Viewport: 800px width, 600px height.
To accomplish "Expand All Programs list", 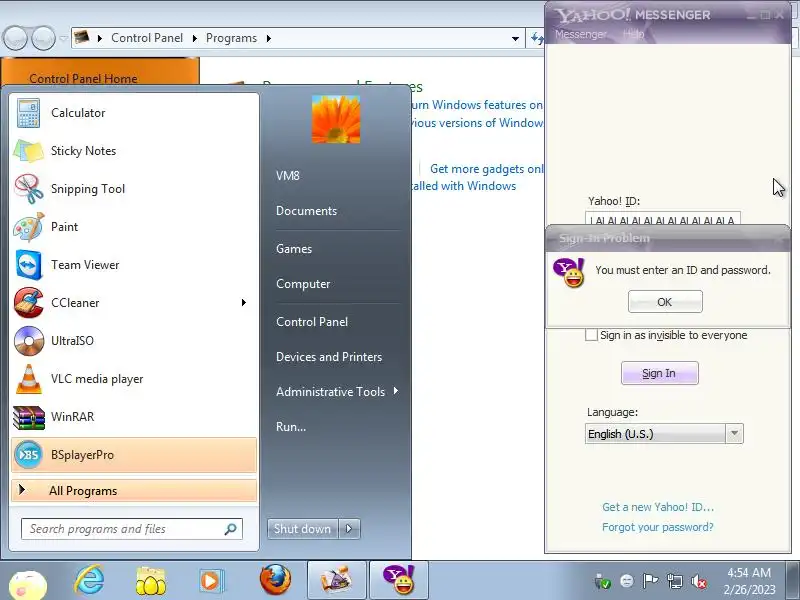I will [134, 491].
